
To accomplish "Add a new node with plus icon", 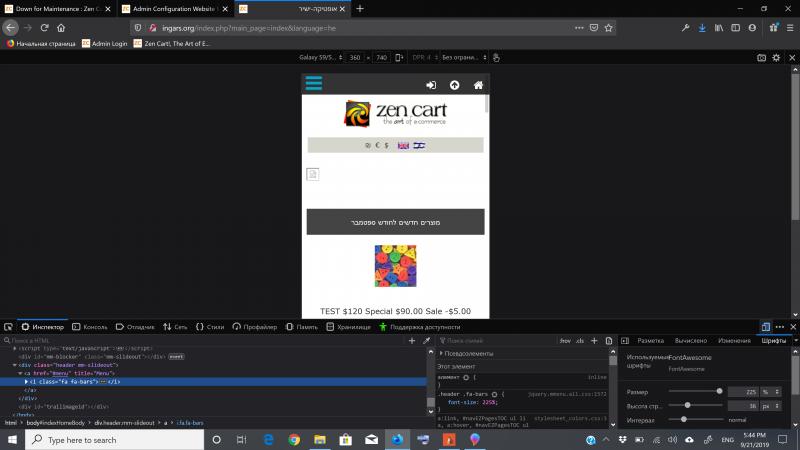I will (412, 341).
